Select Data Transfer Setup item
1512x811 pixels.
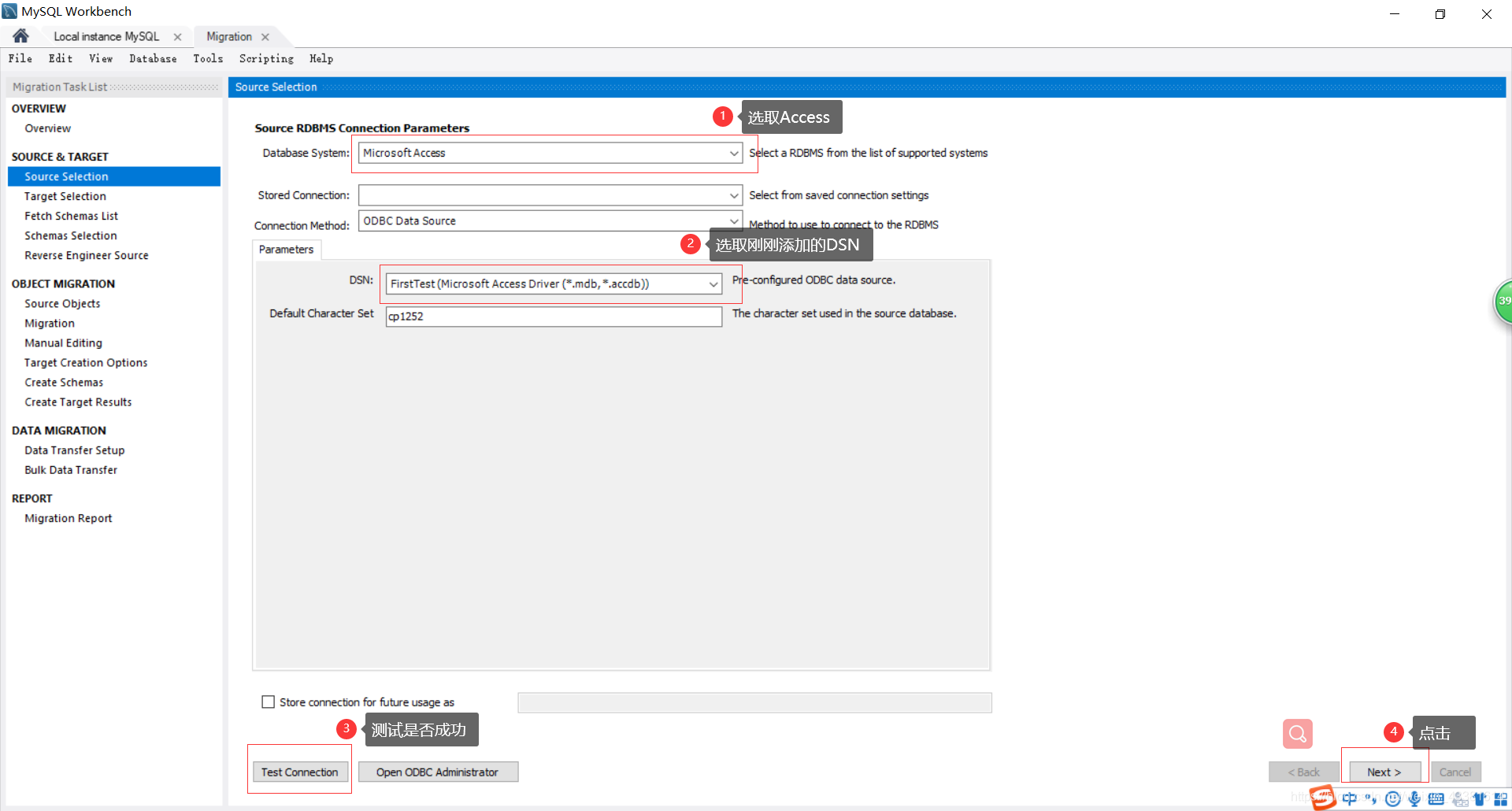coord(75,450)
